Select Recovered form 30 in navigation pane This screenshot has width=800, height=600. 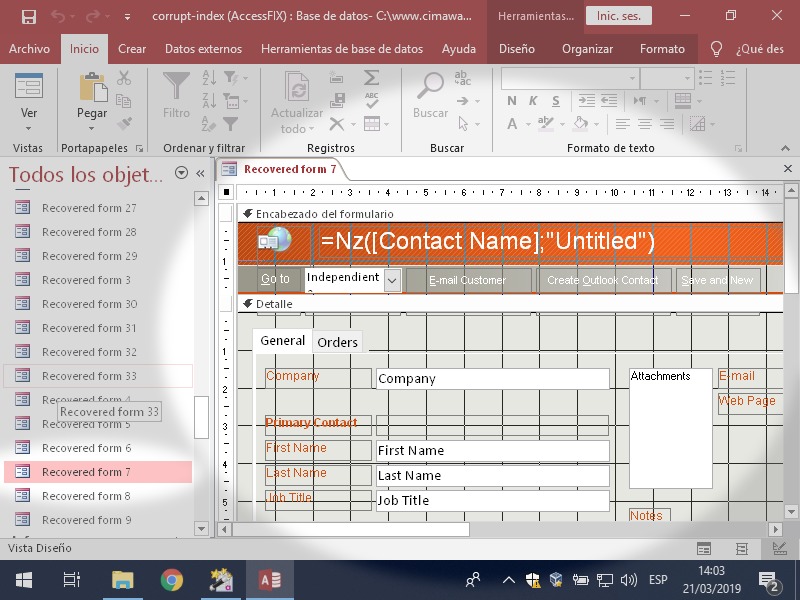coord(90,304)
